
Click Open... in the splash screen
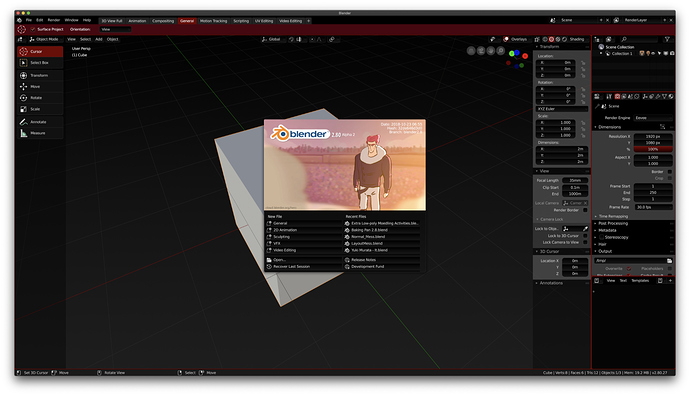(x=303, y=260)
